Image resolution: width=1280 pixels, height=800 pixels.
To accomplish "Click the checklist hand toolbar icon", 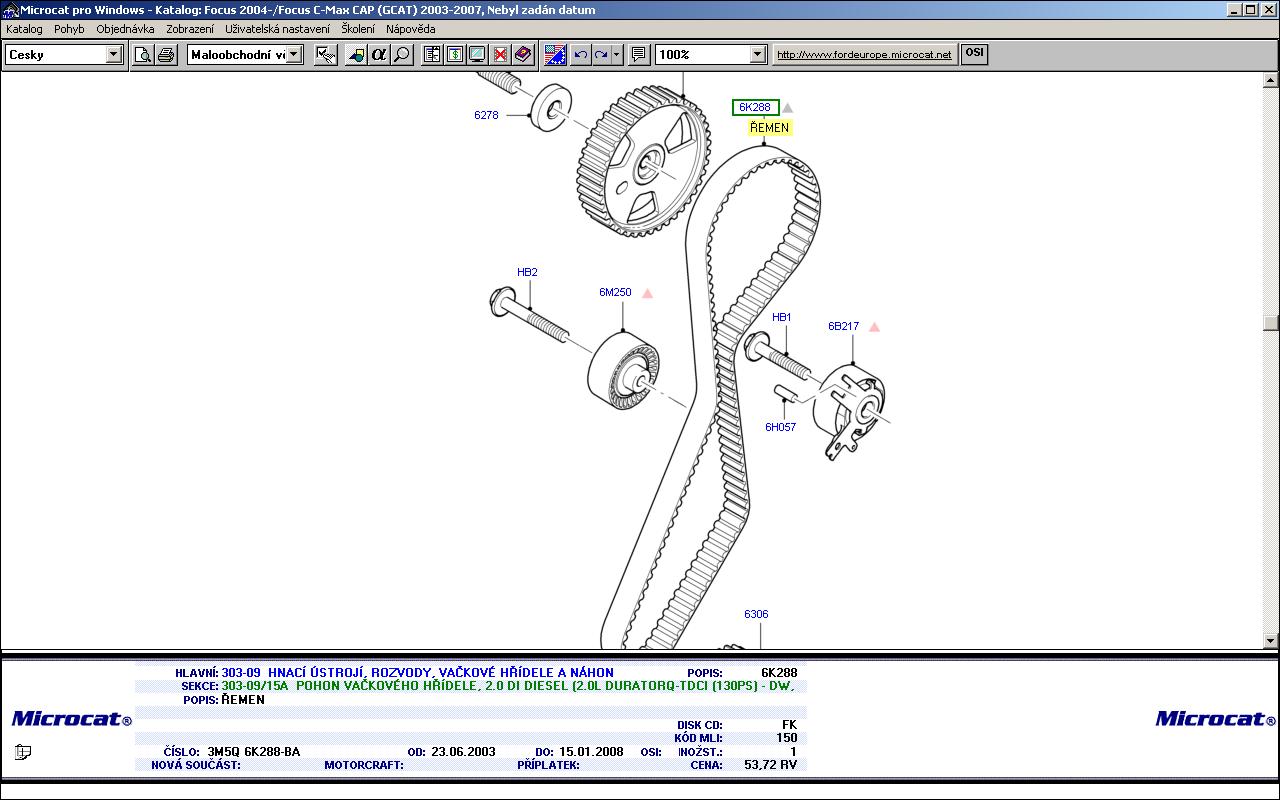I will pos(325,55).
